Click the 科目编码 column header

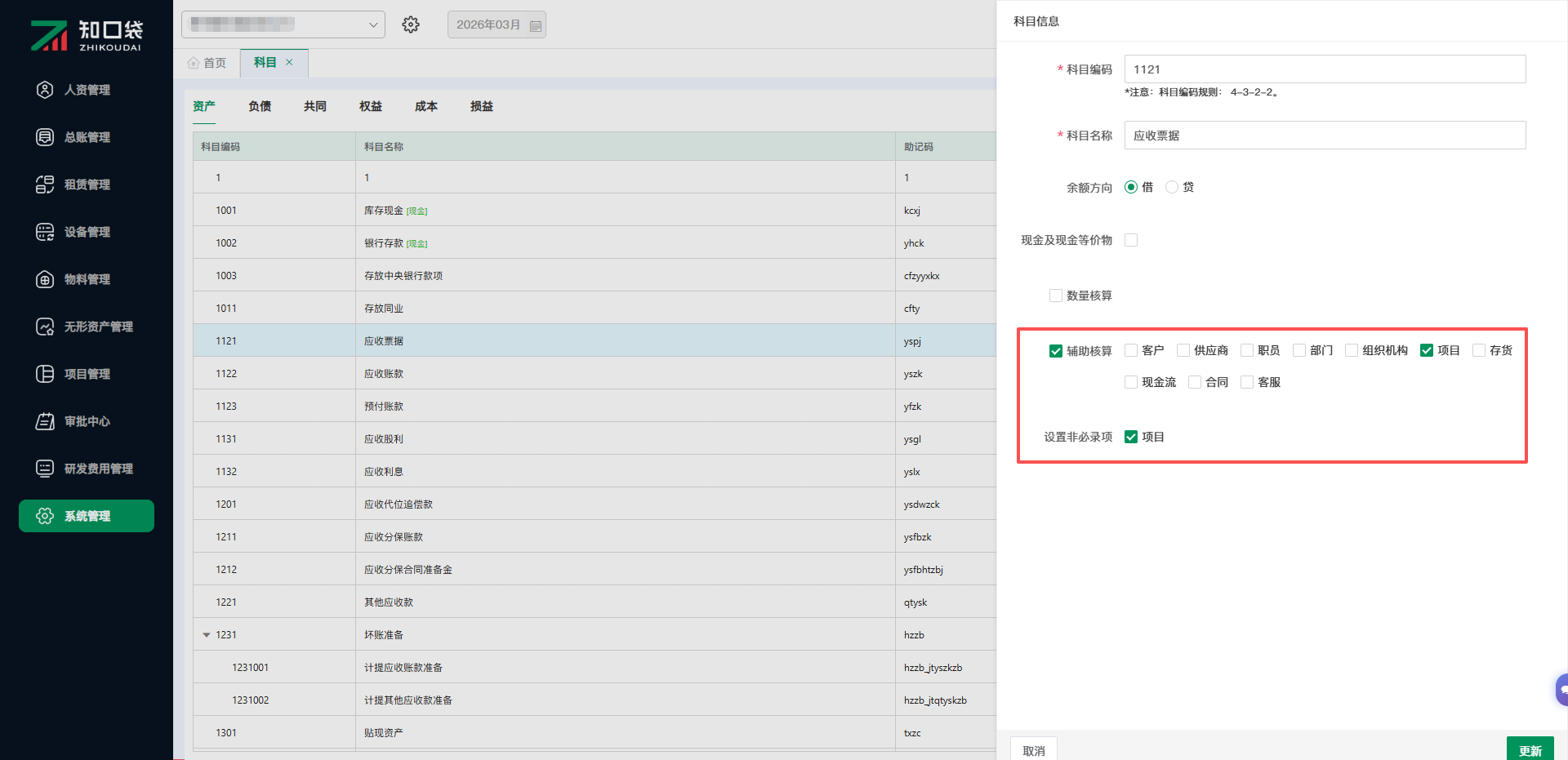(x=274, y=147)
